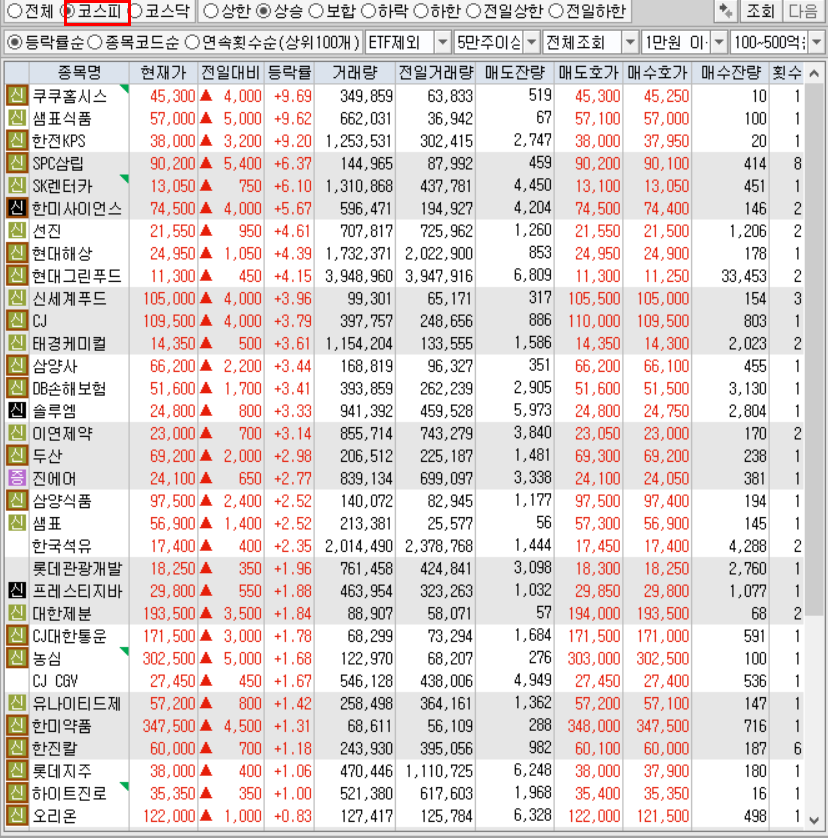Click the 매수잔량 column header
Viewport: 828px width, 838px height.
click(x=731, y=73)
